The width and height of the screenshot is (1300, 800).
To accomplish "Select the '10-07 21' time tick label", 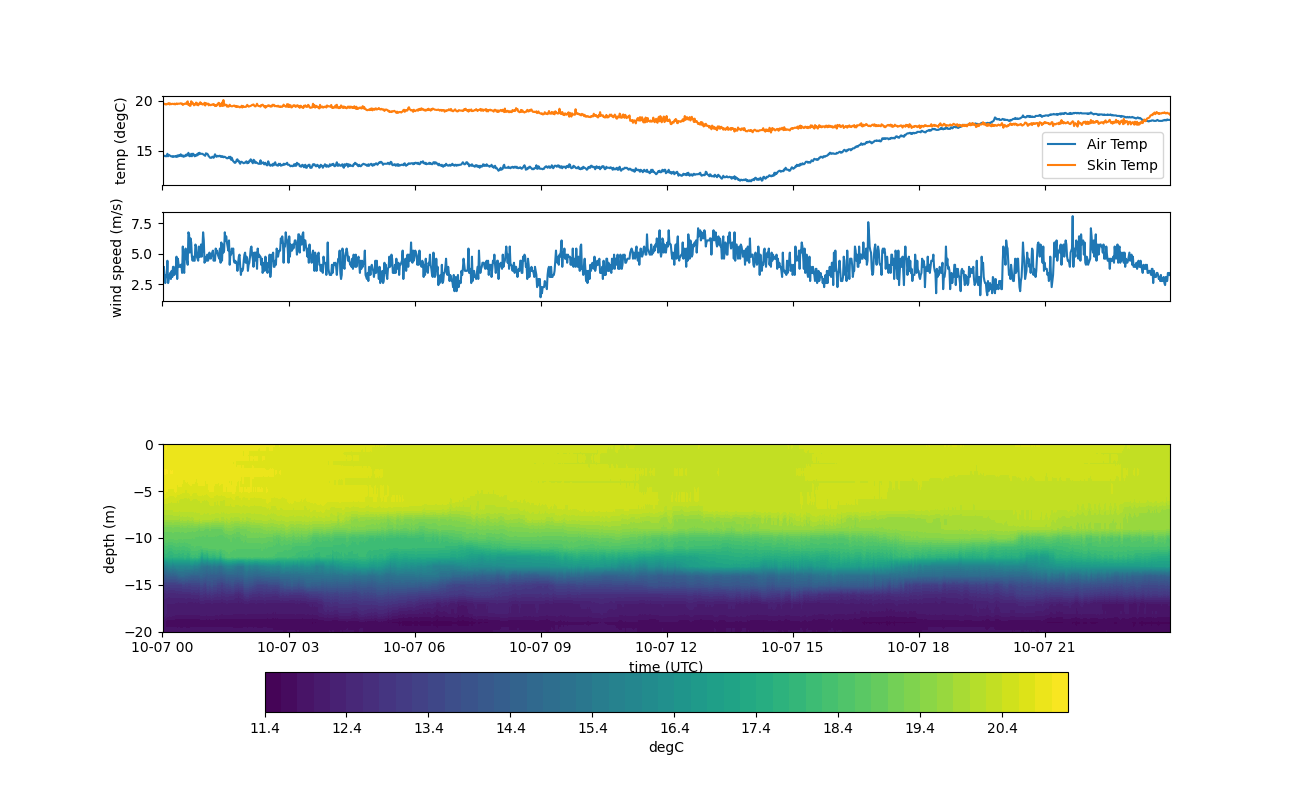I will tap(1044, 647).
